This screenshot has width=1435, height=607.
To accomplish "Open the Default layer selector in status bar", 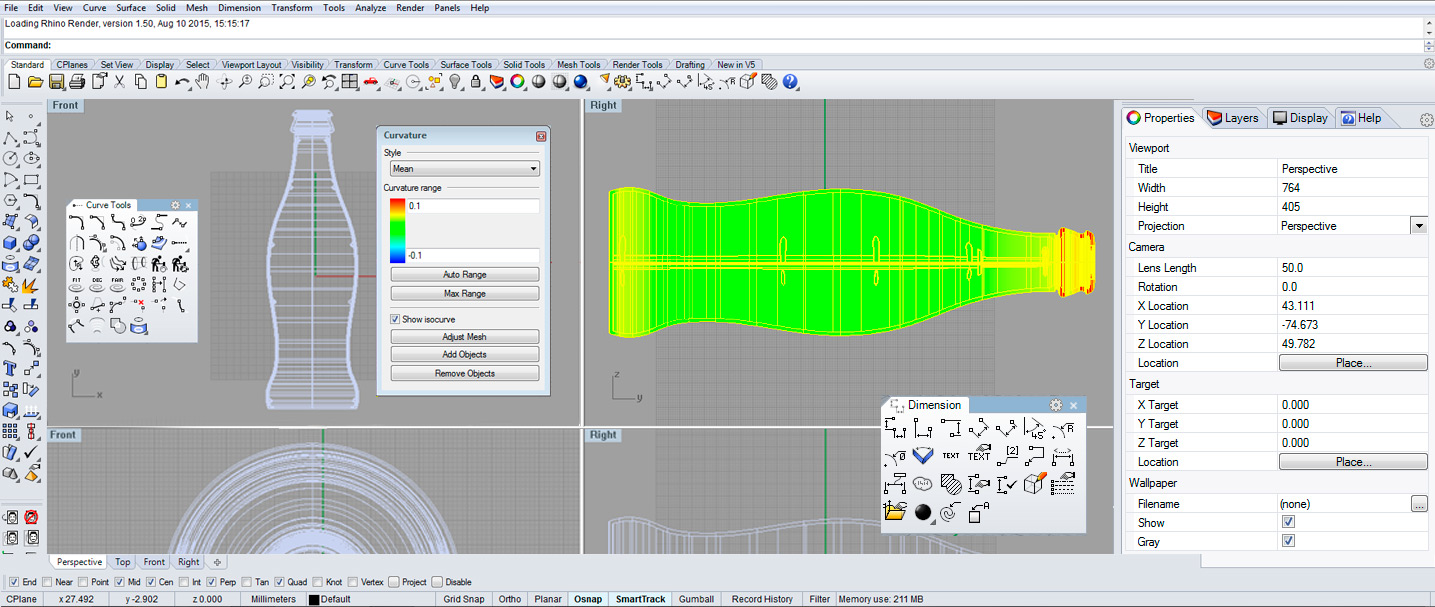I will pyautogui.click(x=335, y=599).
